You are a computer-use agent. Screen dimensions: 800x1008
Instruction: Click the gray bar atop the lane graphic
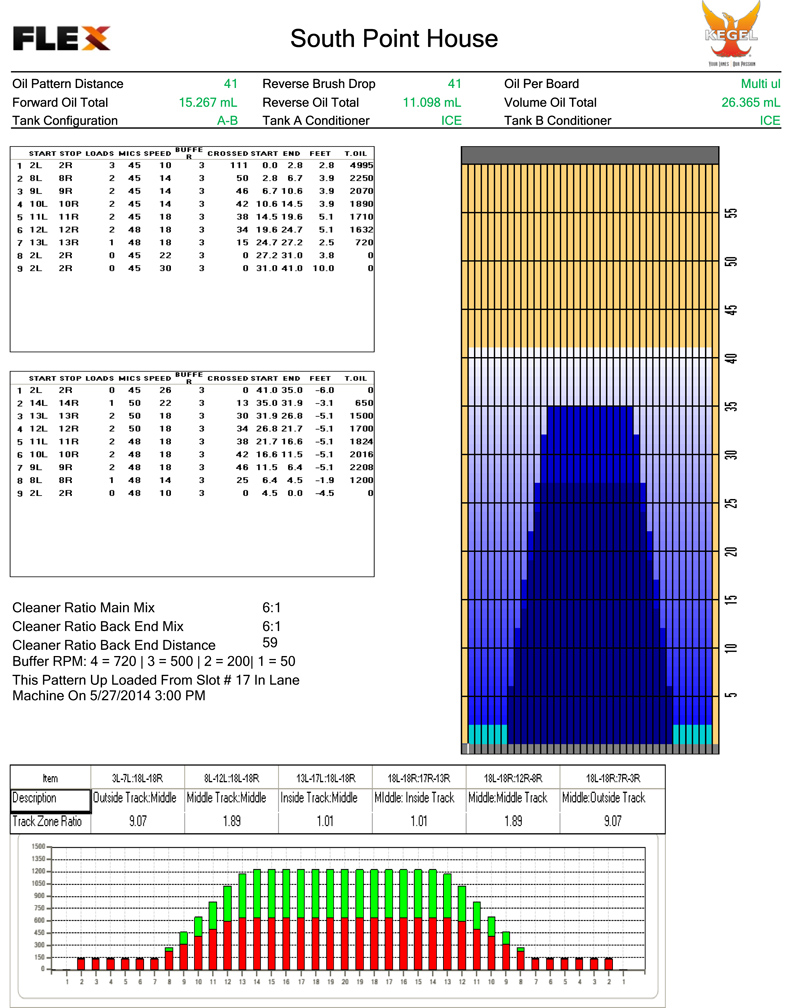click(x=589, y=155)
